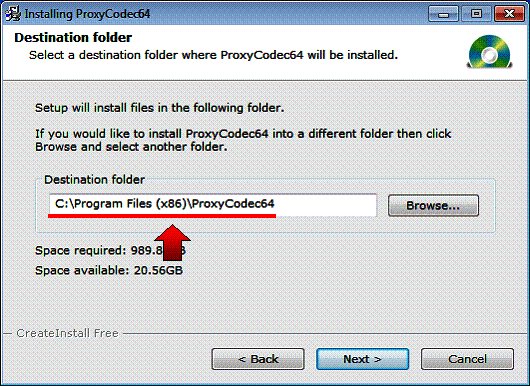
Task: Click inside the destination folder path field
Action: tap(213, 204)
